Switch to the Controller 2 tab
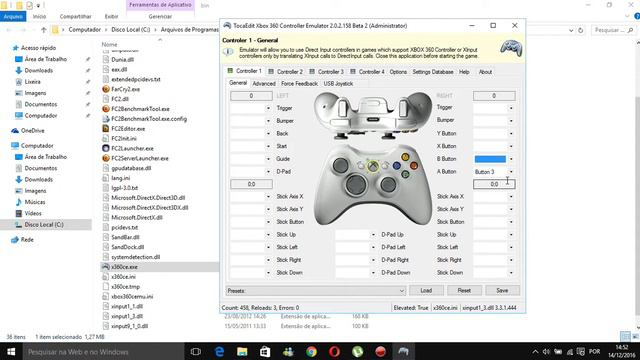Screen dimensions: 640x360 click(x=285, y=72)
